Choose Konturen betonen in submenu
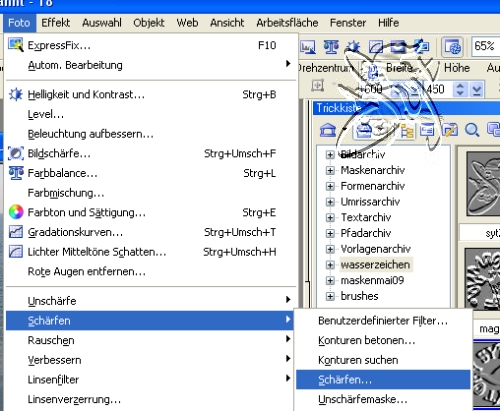The width and height of the screenshot is (500, 411). (383, 340)
